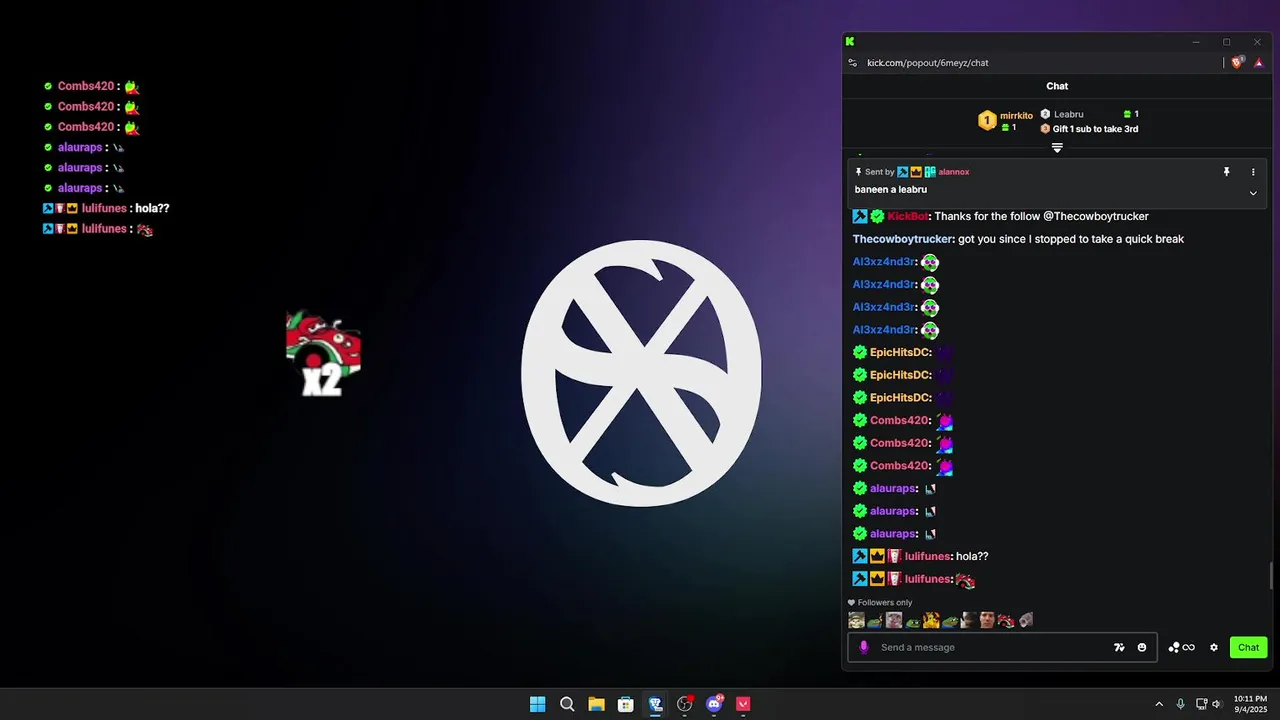Click Leabru on the gift leaderboard
This screenshot has height=720, width=1280.
(1068, 114)
